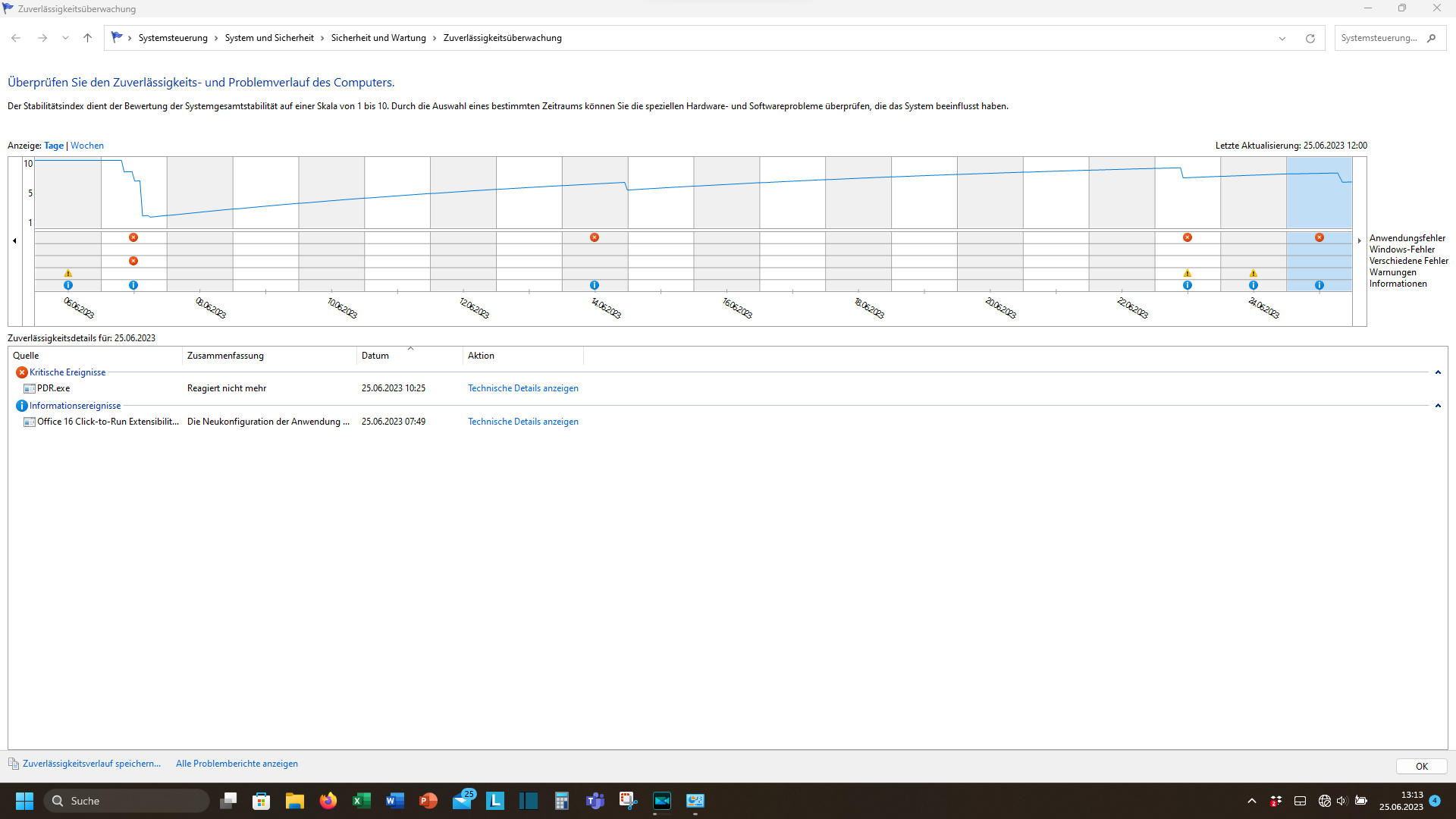
Task: Select the application error marker on 14.06.2023
Action: (595, 237)
